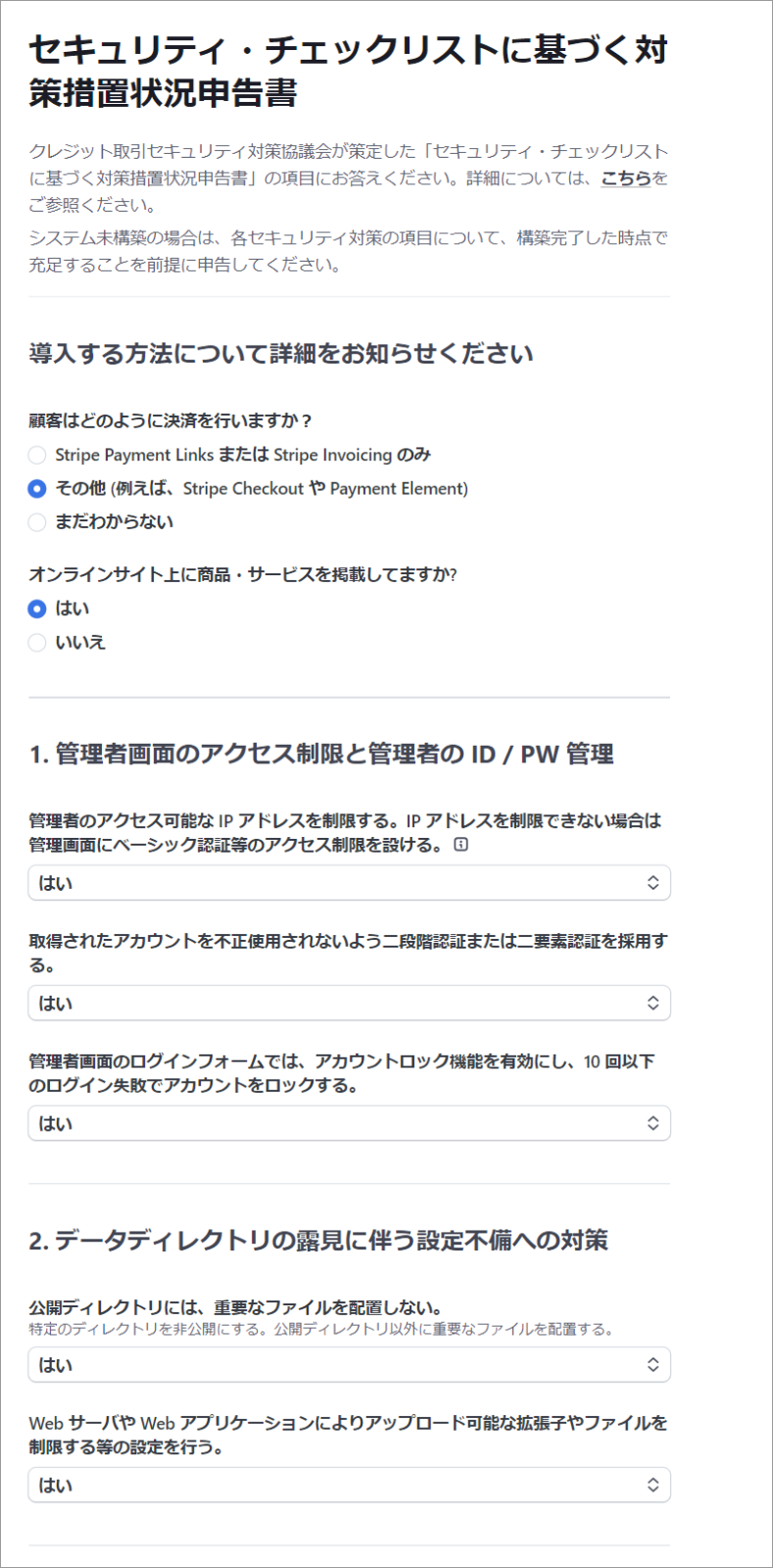This screenshot has height=1568, width=773.
Task: Click the info icon beside the IP address restriction question
Action: (461, 845)
